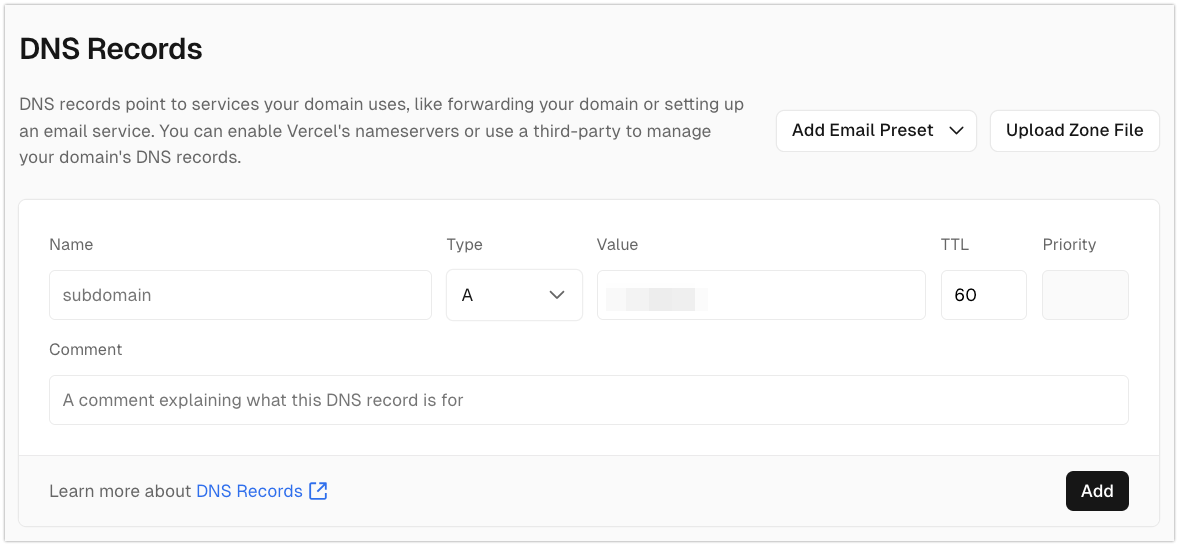Click the Type field label
Screen dimensions: 1179x546
pyautogui.click(x=464, y=244)
